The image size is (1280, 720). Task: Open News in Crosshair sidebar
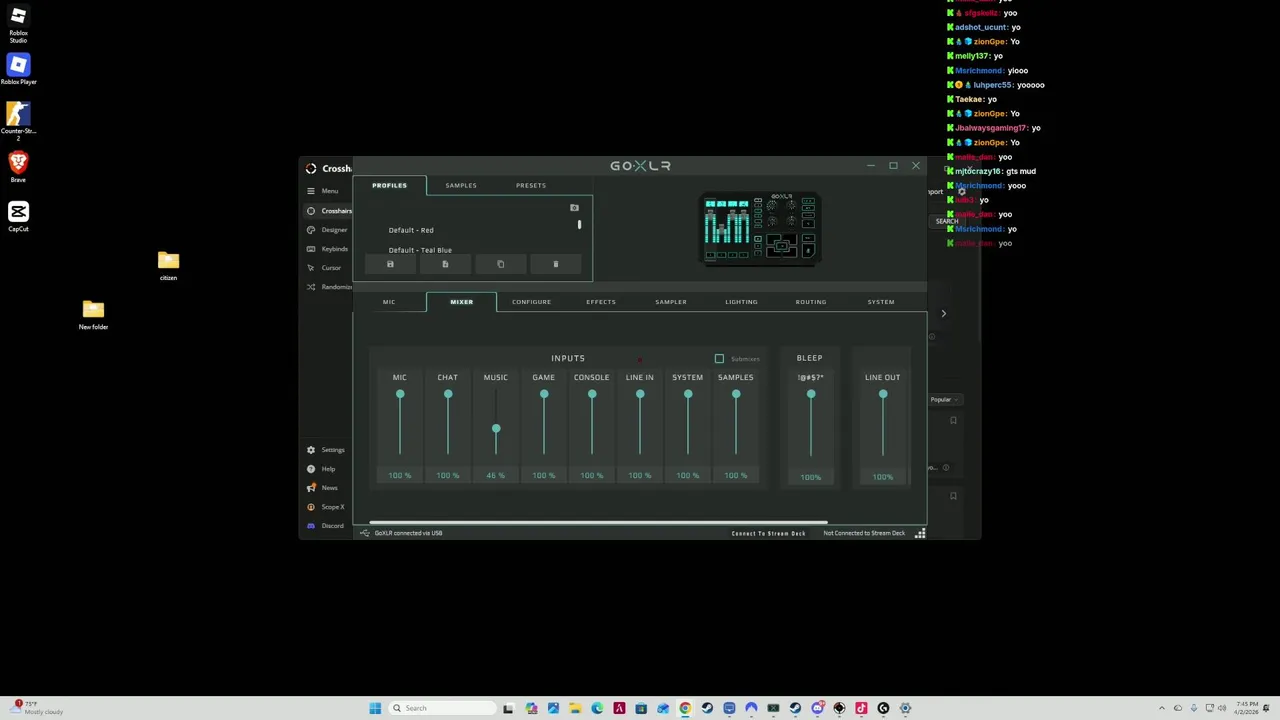click(323, 488)
